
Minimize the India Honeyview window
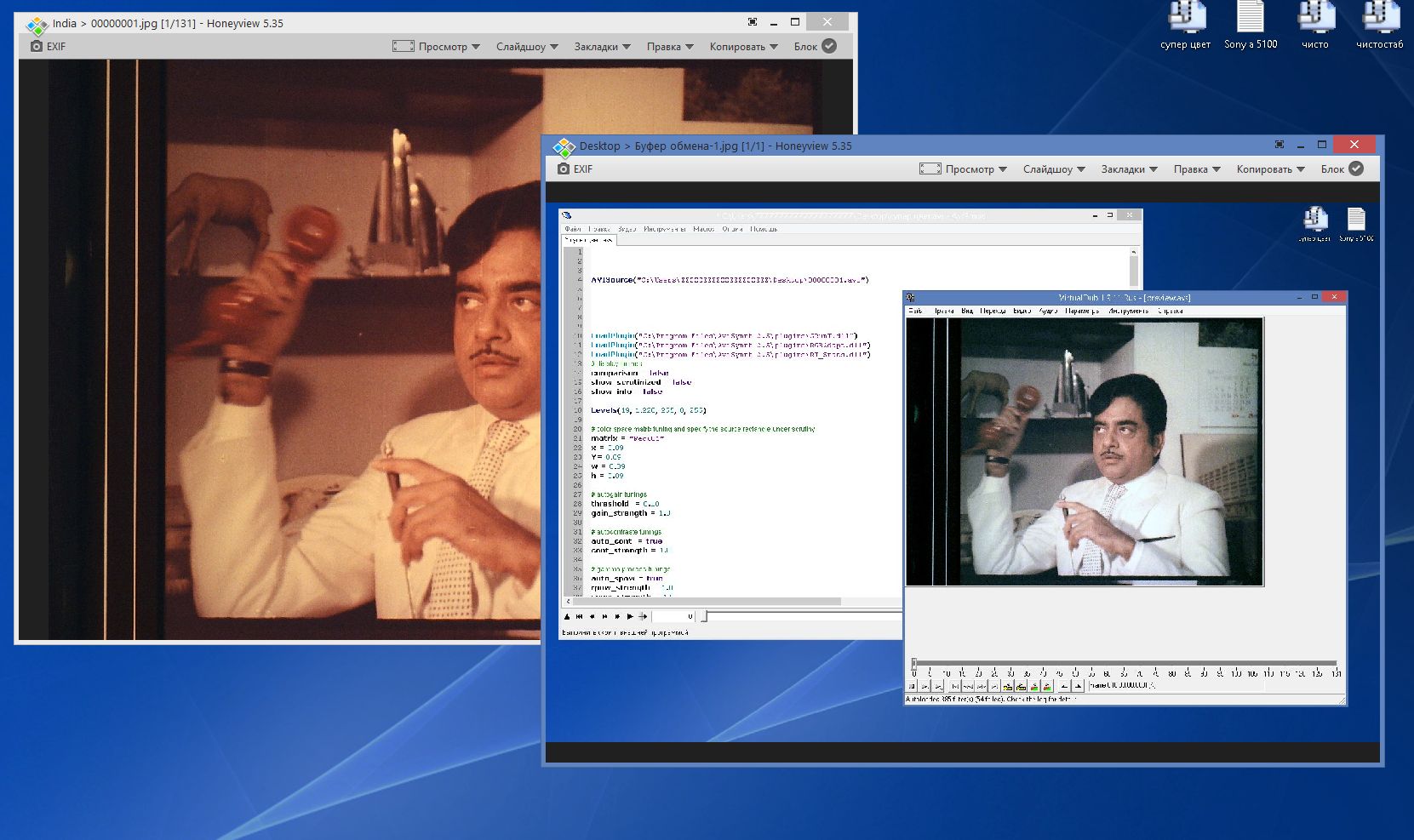click(774, 22)
